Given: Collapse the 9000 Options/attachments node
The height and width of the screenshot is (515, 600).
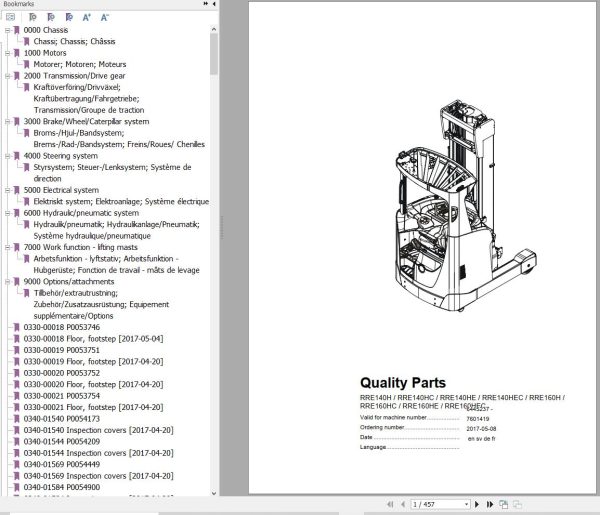Looking at the screenshot, I should (x=7, y=282).
